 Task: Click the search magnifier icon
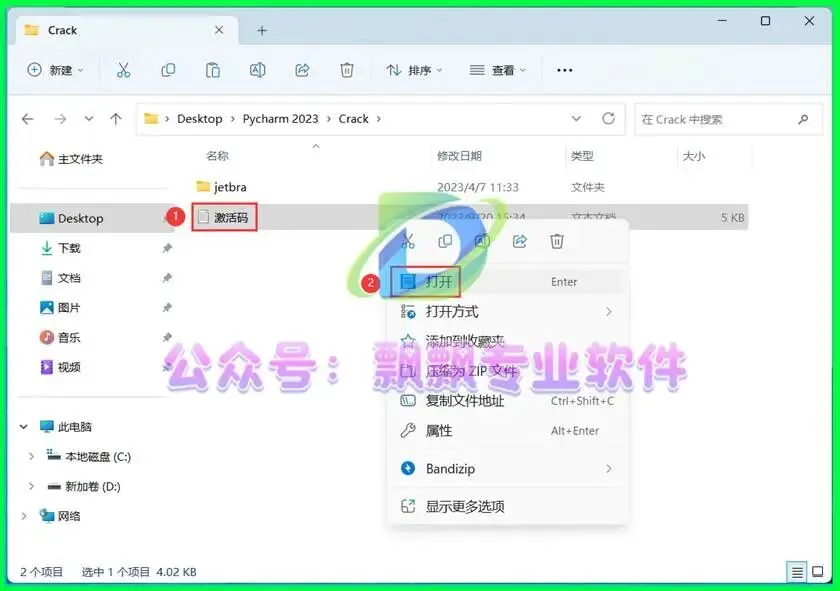[803, 119]
